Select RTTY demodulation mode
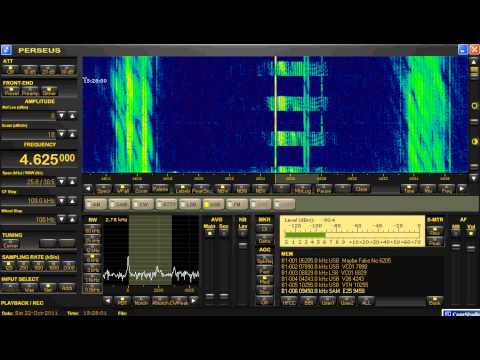 [166, 204]
